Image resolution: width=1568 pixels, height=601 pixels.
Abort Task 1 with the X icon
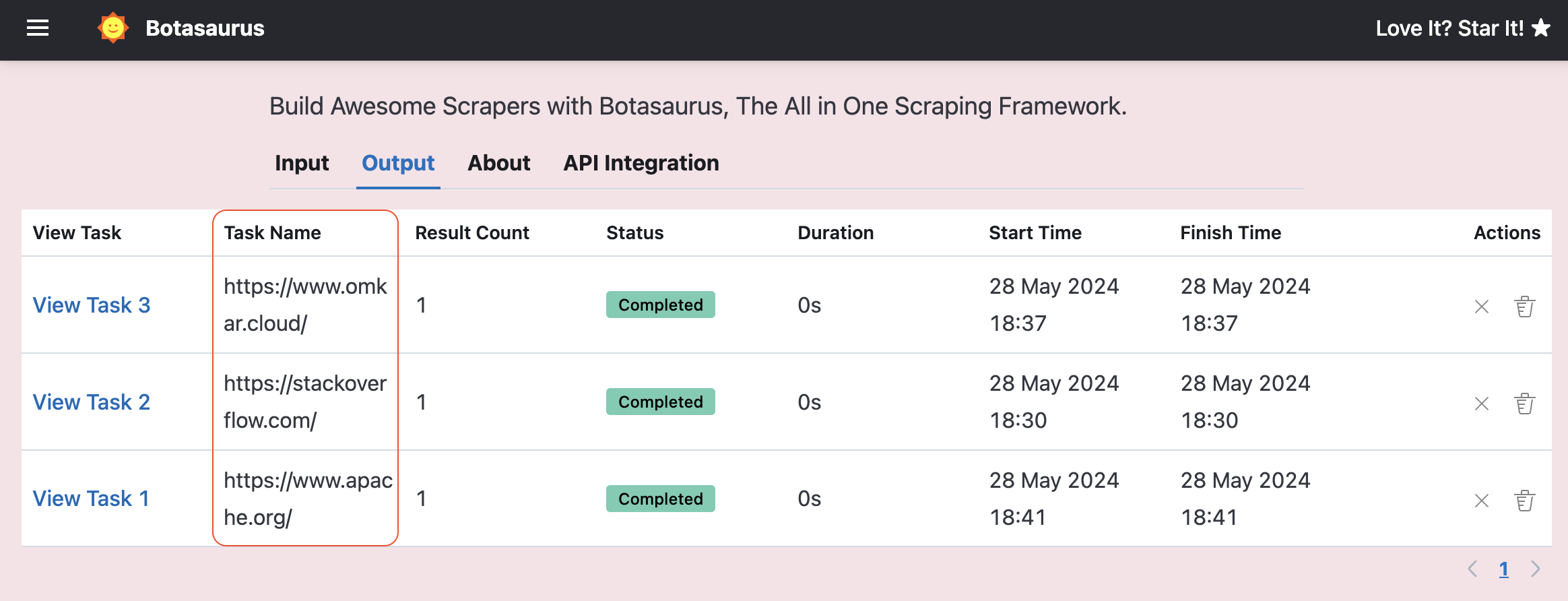coord(1482,501)
